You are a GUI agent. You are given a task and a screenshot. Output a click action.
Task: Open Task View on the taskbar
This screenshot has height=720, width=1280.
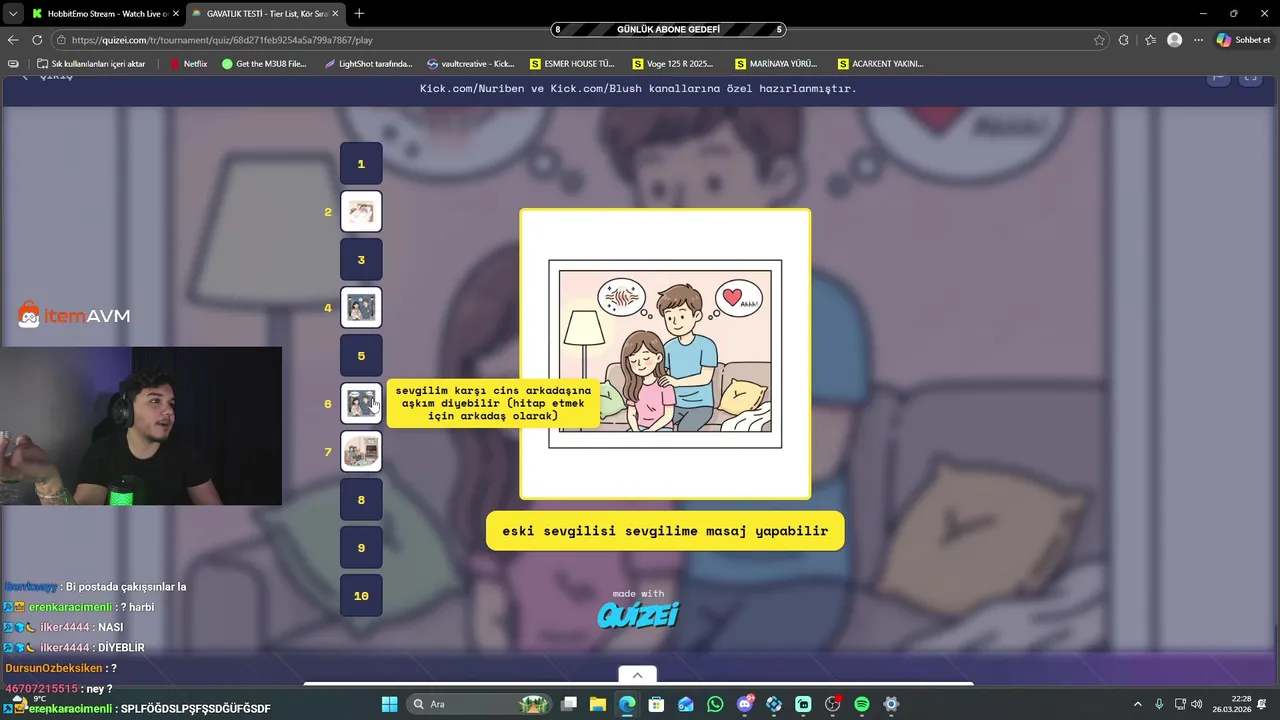coord(569,704)
